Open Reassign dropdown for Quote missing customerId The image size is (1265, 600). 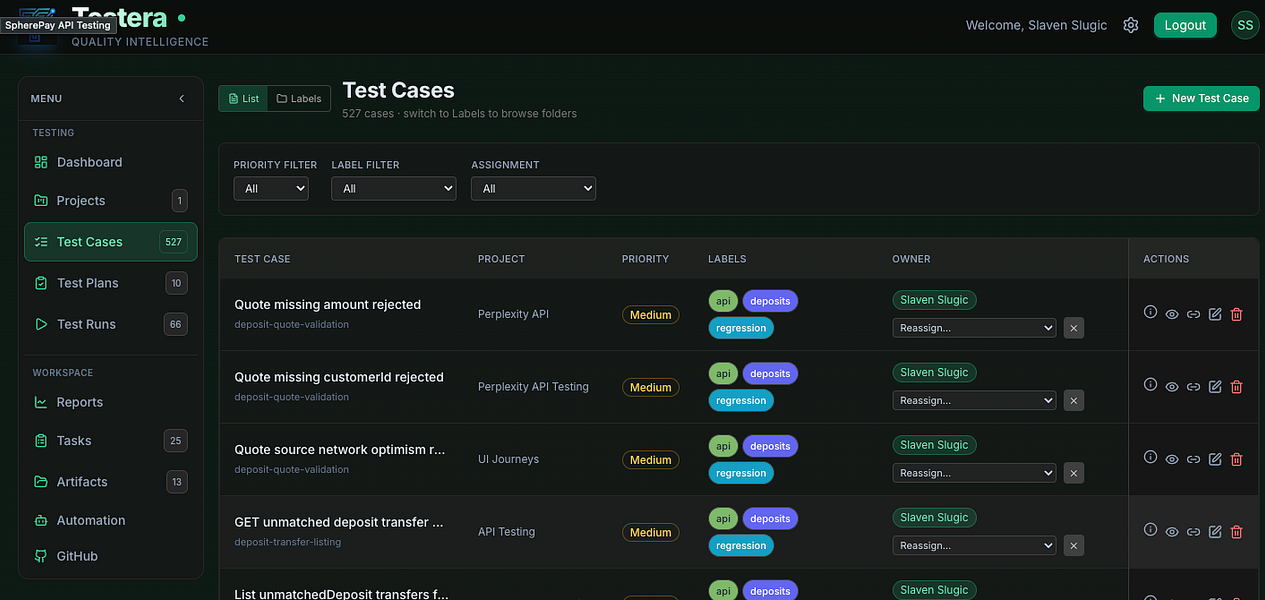974,400
